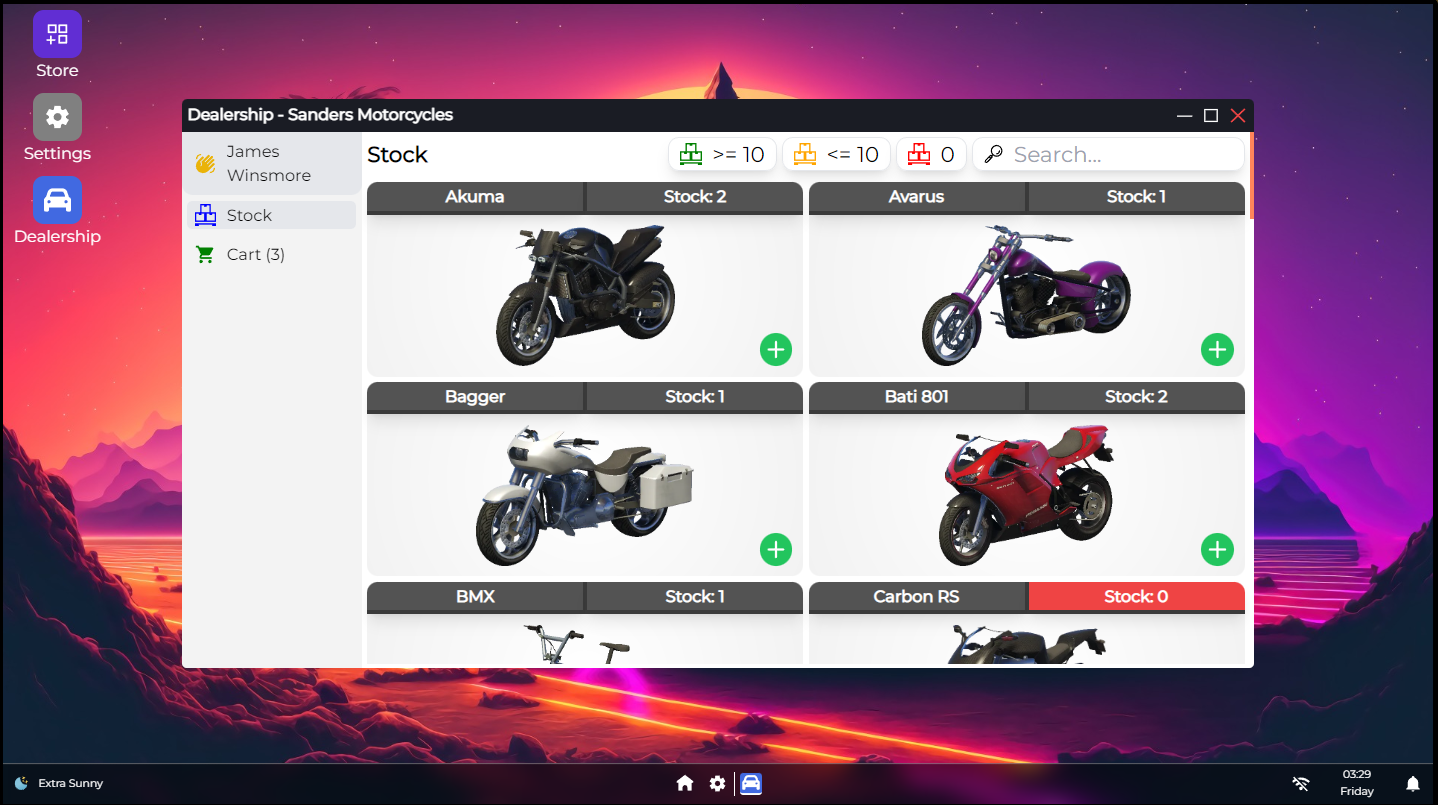Image resolution: width=1438 pixels, height=805 pixels.
Task: Toggle the low-stock <= 10 filter
Action: (836, 155)
